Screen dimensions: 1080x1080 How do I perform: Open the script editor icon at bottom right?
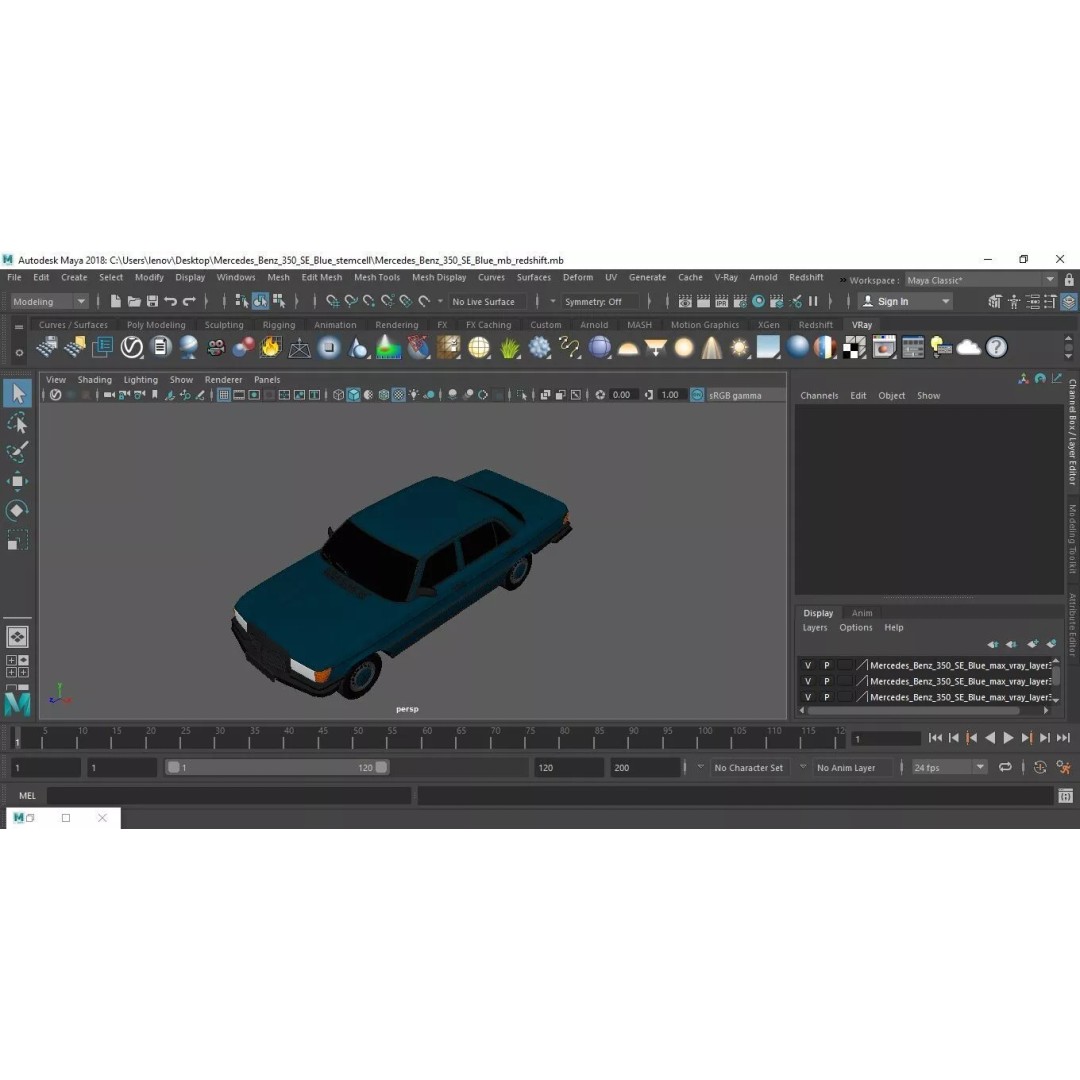point(1066,796)
